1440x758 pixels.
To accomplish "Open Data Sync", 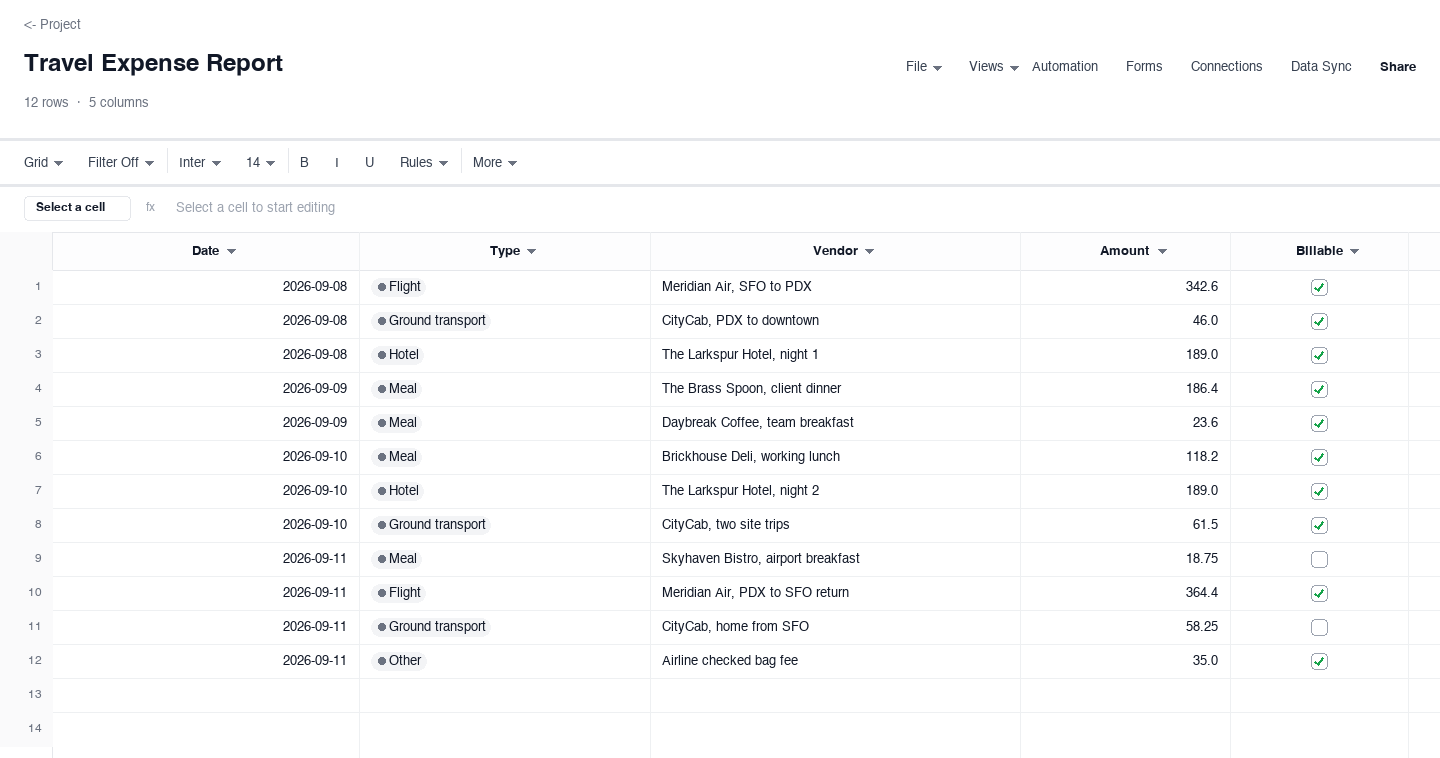I will (1321, 67).
